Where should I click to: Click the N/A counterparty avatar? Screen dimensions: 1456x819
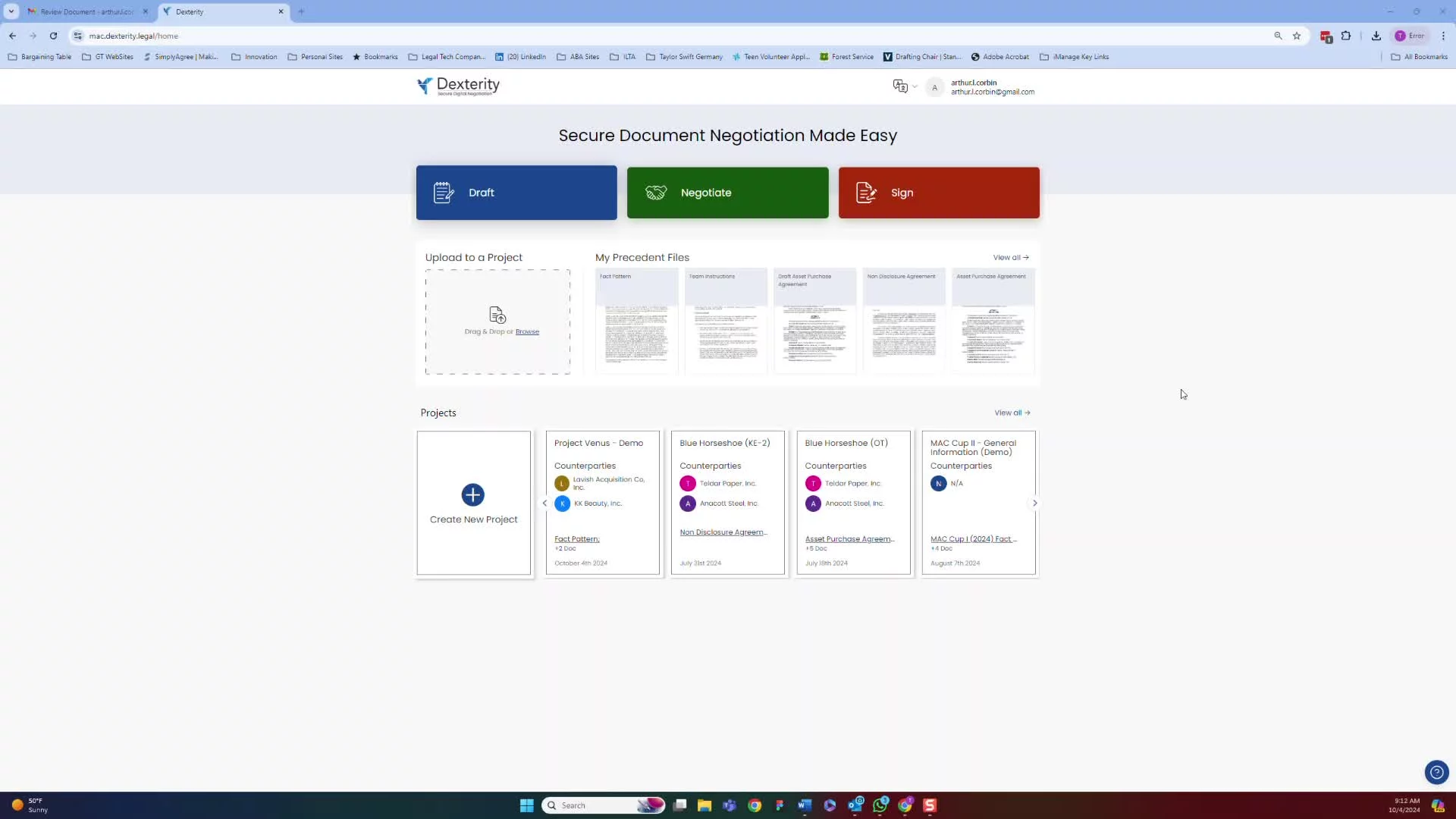coord(938,483)
